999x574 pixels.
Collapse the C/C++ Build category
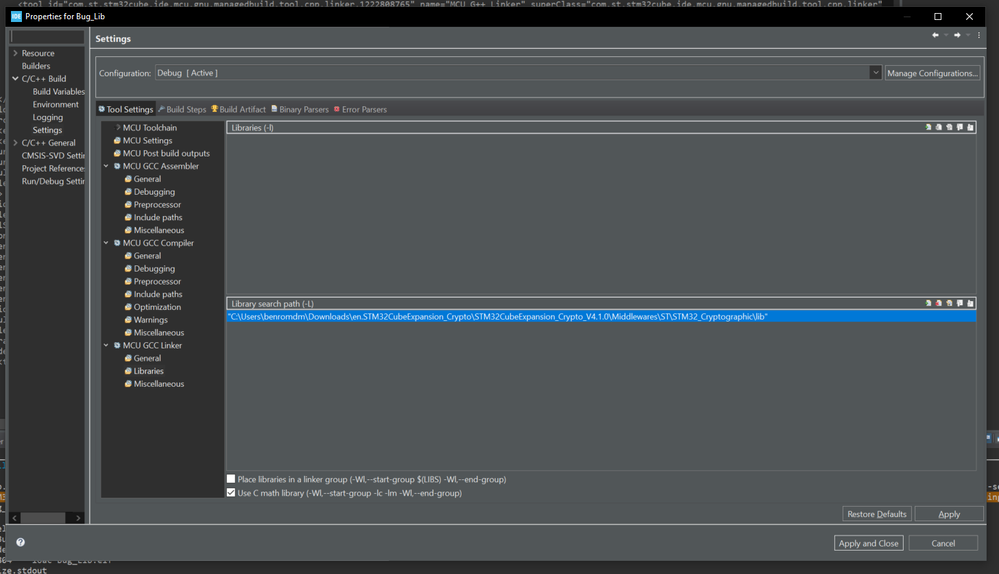click(15, 78)
